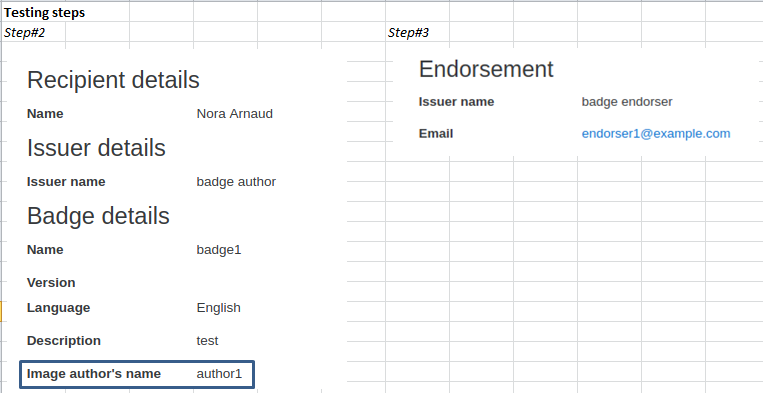Viewport: 763px width, 393px height.
Task: Click the Version label
Action: 51,283
